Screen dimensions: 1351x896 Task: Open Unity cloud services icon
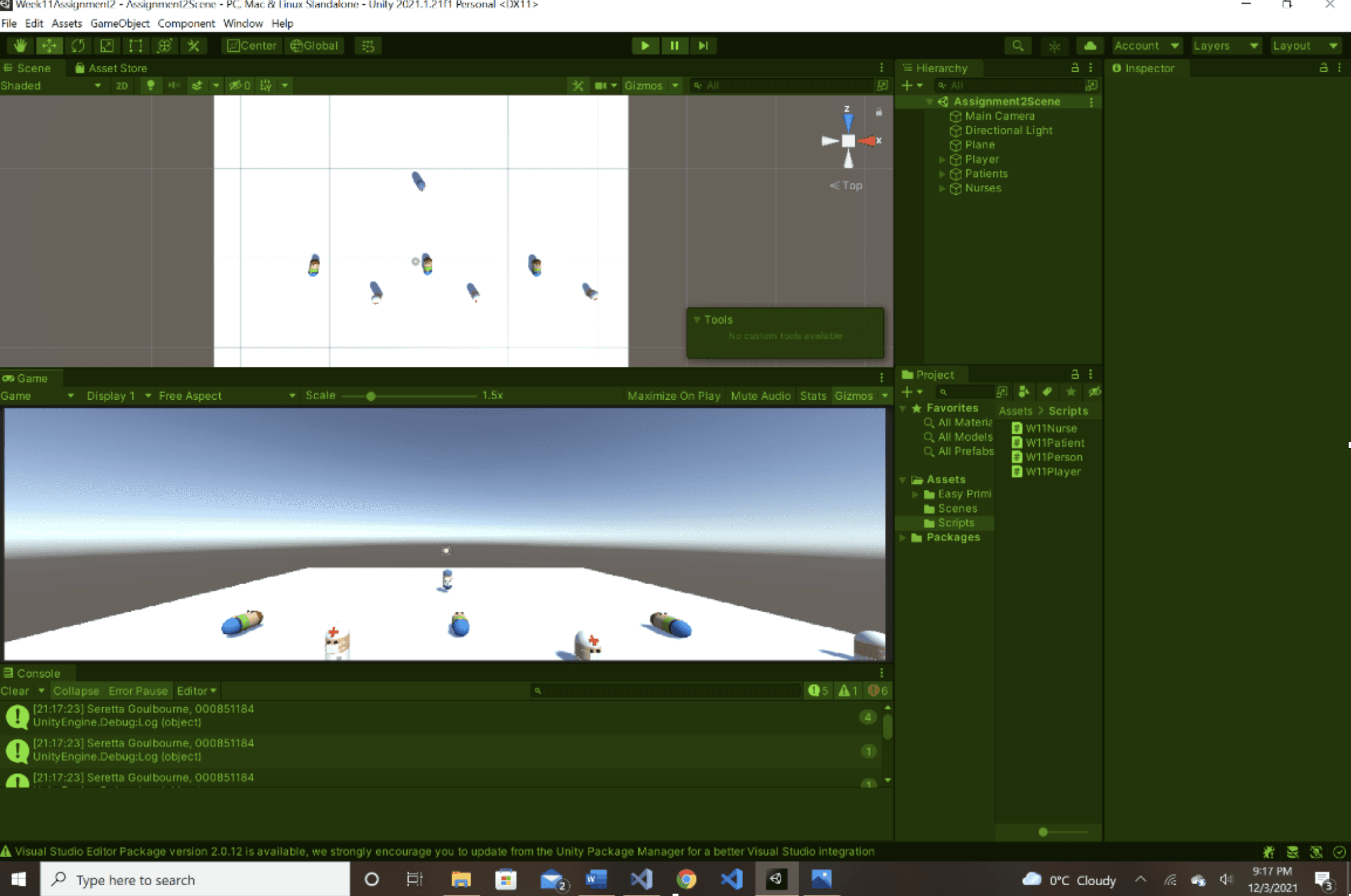pyautogui.click(x=1089, y=45)
